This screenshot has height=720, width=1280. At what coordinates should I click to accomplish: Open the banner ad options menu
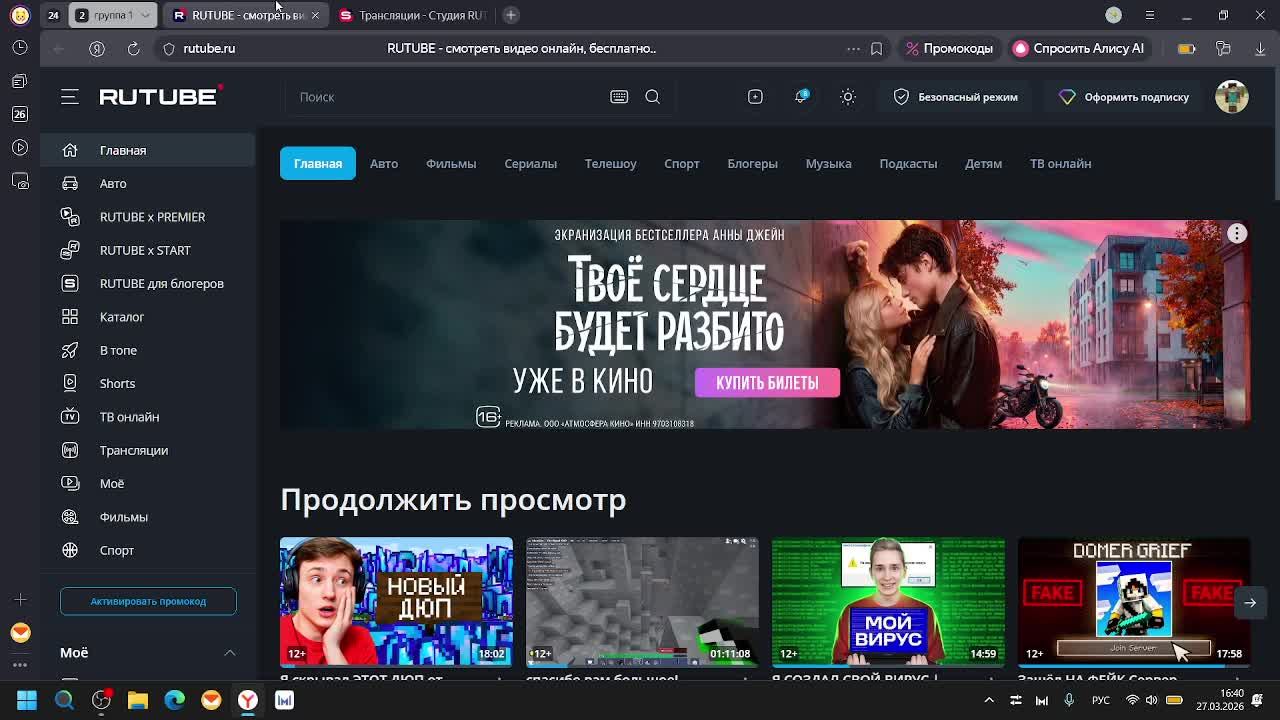[1237, 233]
